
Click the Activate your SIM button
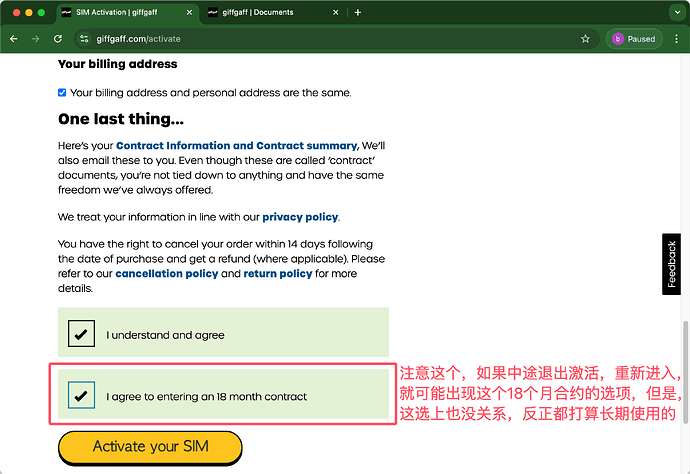tap(150, 447)
